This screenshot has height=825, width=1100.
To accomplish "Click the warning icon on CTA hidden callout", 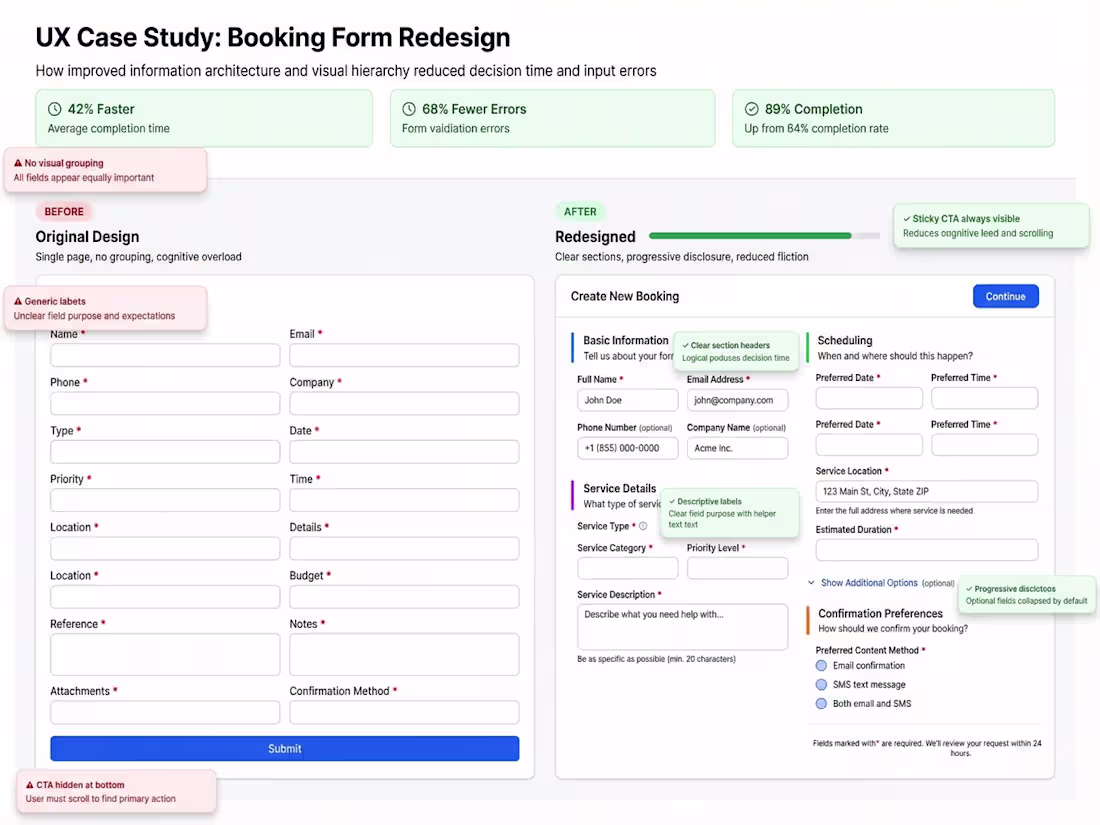I will tap(28, 784).
